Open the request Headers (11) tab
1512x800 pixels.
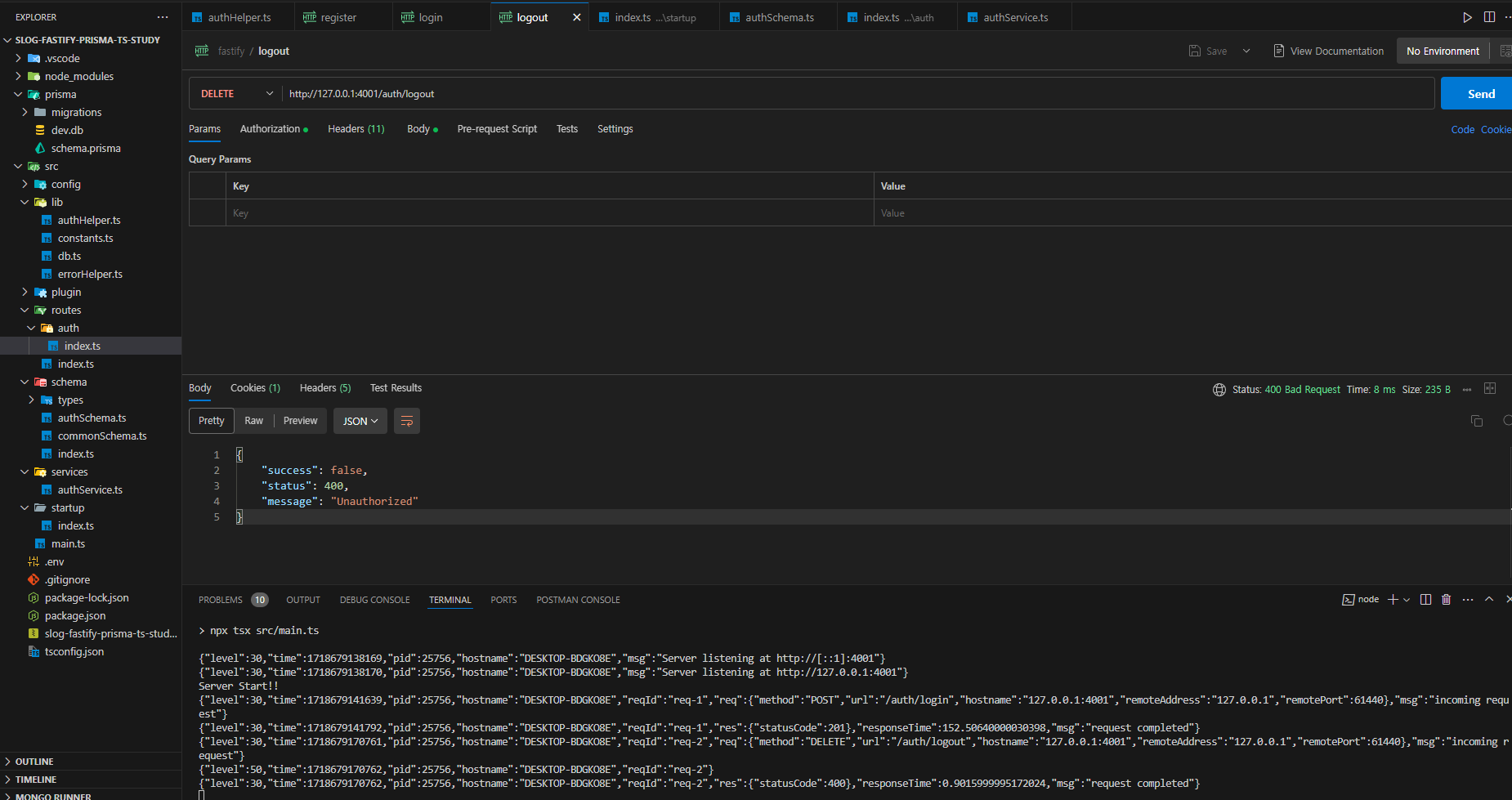[356, 129]
